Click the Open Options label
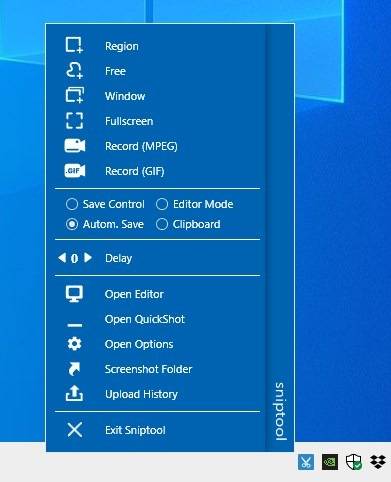Image resolution: width=391 pixels, height=482 pixels. coord(139,344)
